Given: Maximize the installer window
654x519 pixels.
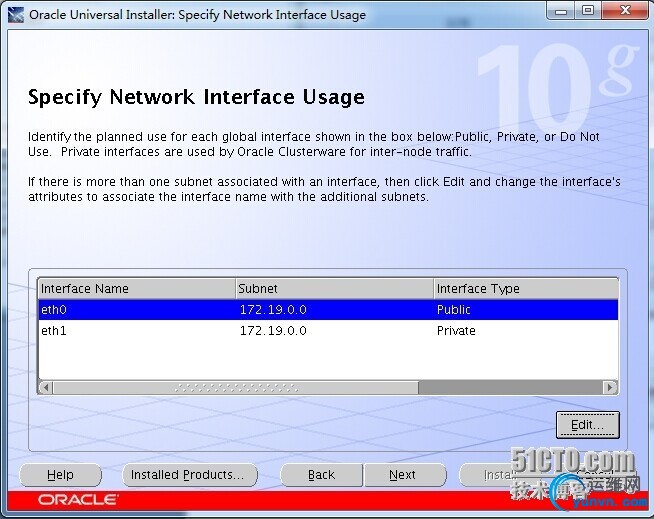Looking at the screenshot, I should [588, 10].
